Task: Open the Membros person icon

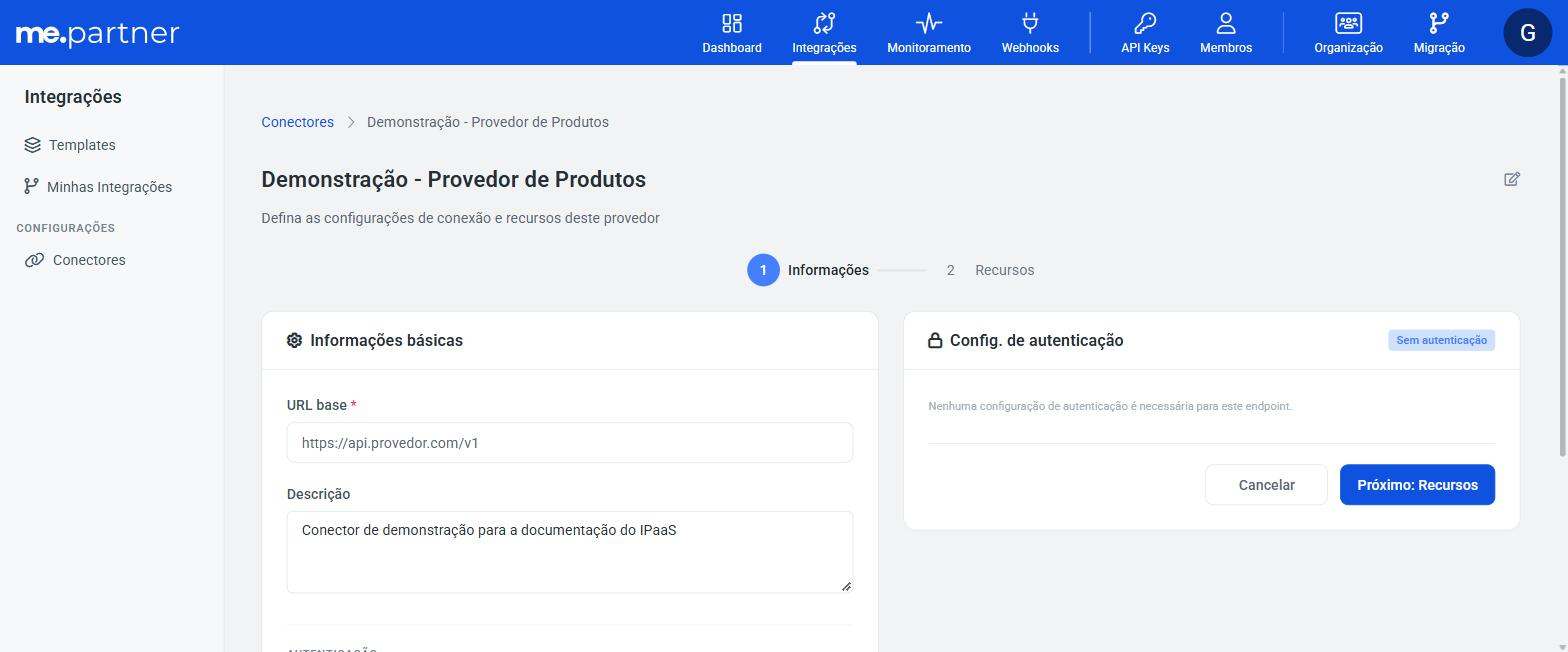Action: [x=1226, y=23]
